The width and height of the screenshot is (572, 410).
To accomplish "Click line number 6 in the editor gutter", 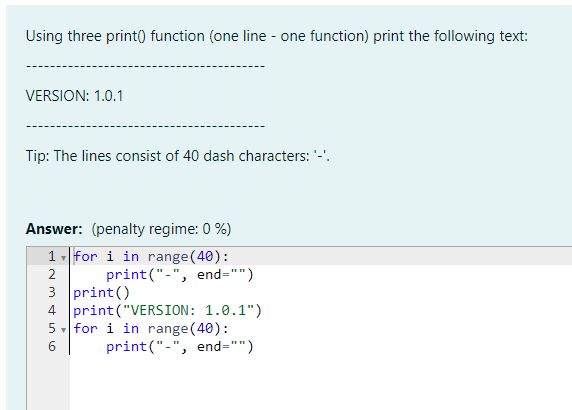I will click(x=52, y=346).
